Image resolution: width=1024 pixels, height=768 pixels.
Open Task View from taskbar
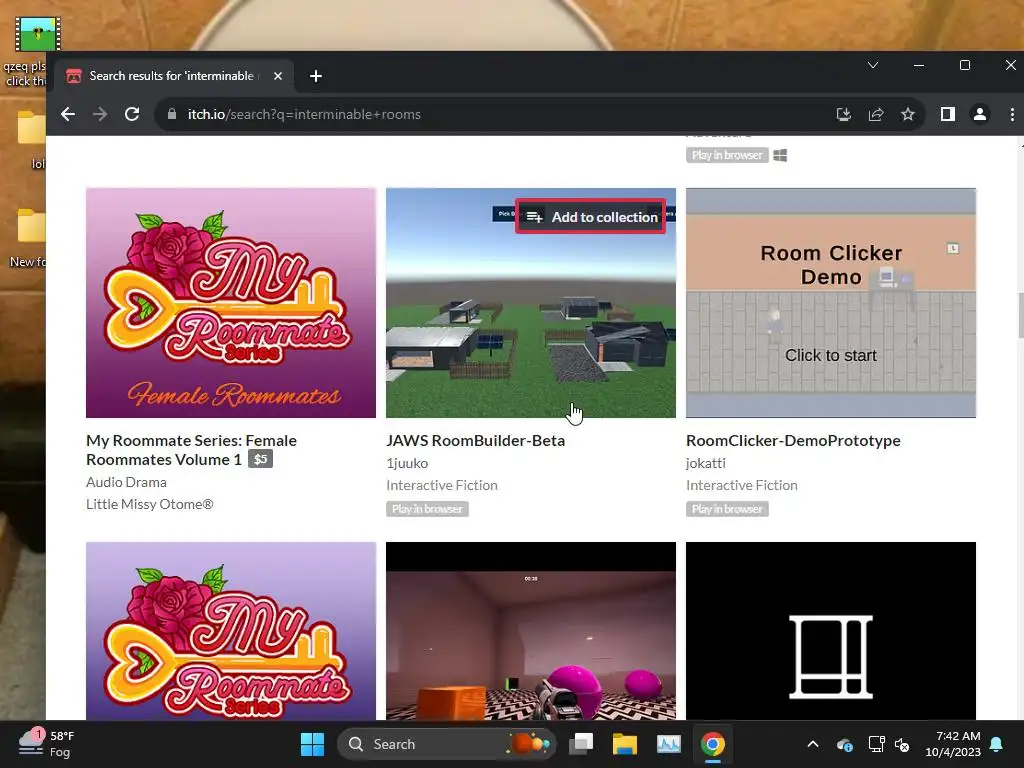pos(581,744)
